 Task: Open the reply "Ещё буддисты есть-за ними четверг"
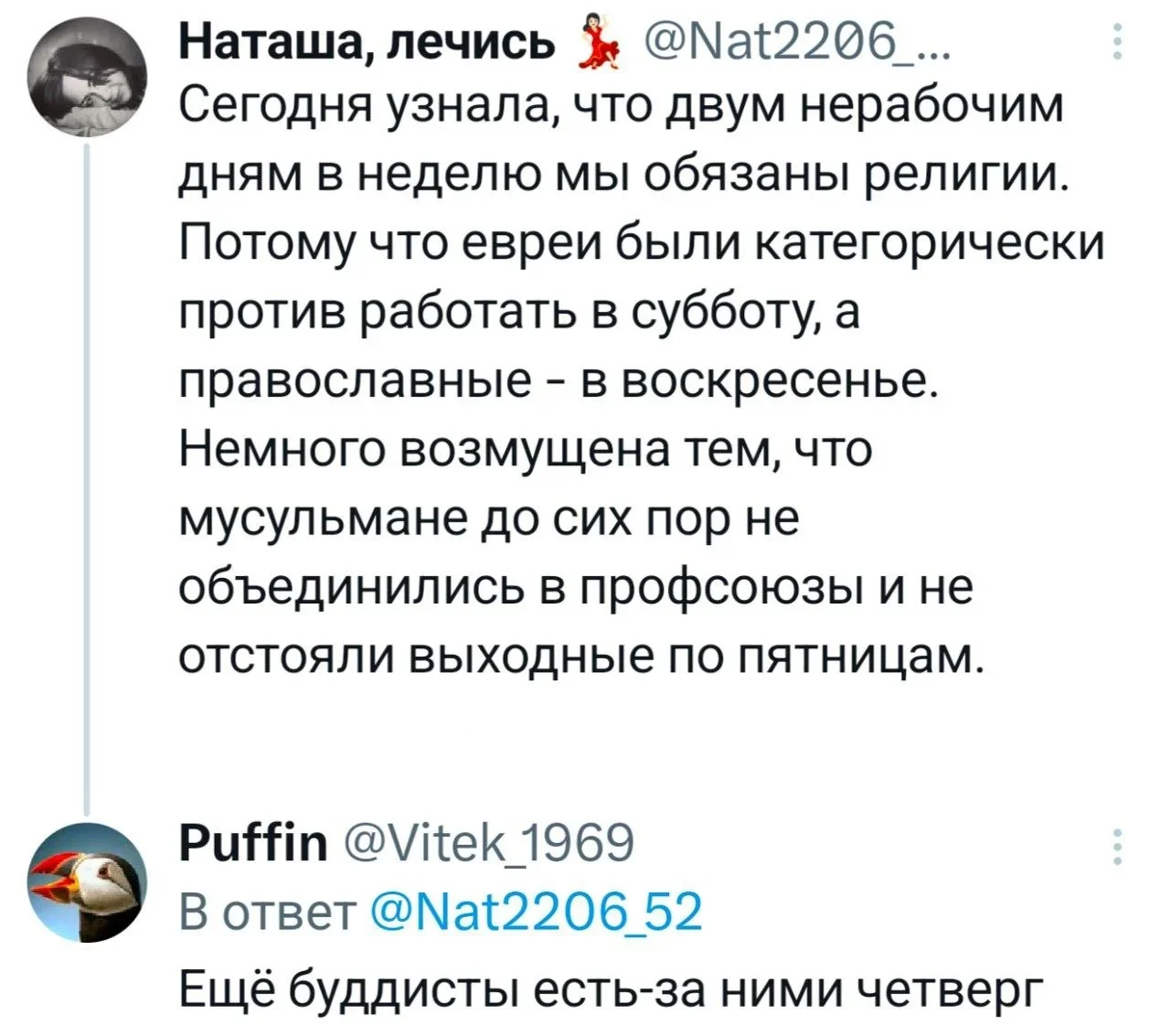click(x=609, y=988)
